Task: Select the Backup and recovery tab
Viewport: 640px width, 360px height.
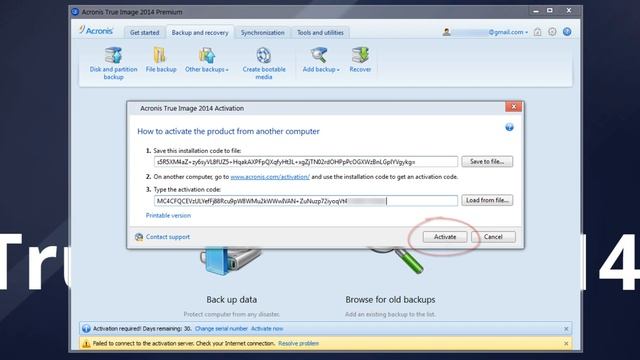Action: click(x=200, y=33)
